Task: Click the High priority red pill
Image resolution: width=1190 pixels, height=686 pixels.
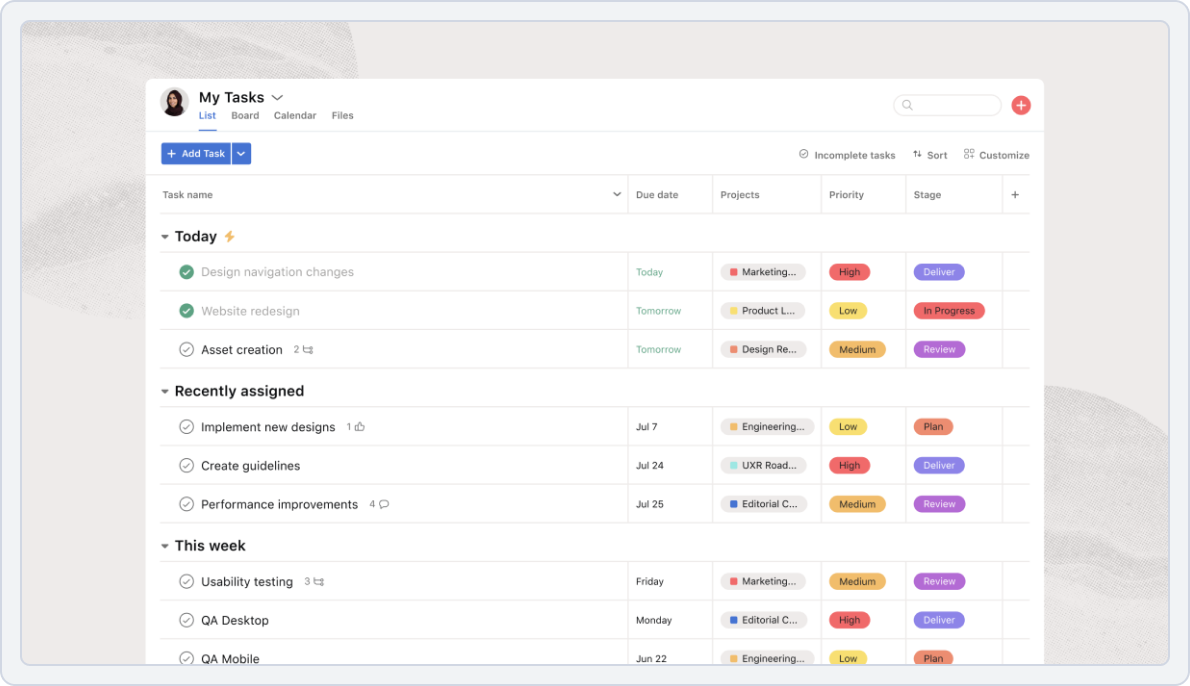Action: click(849, 271)
